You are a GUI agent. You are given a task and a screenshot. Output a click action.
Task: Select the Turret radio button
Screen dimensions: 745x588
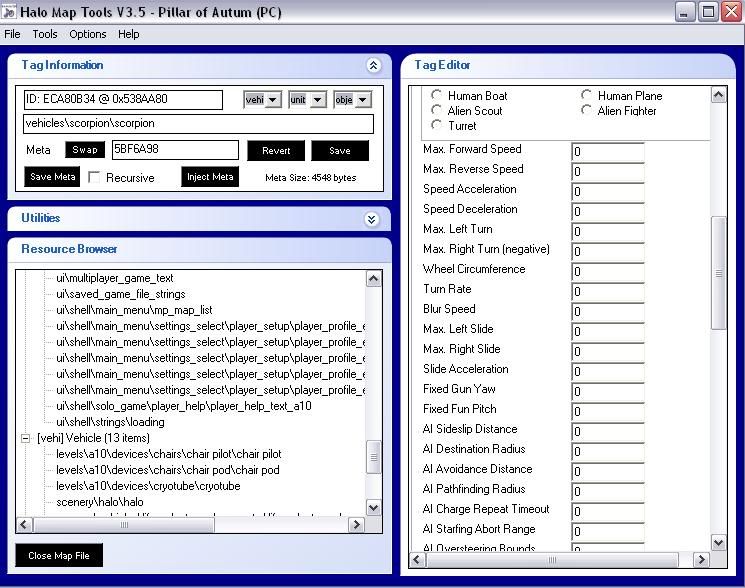pyautogui.click(x=436, y=125)
